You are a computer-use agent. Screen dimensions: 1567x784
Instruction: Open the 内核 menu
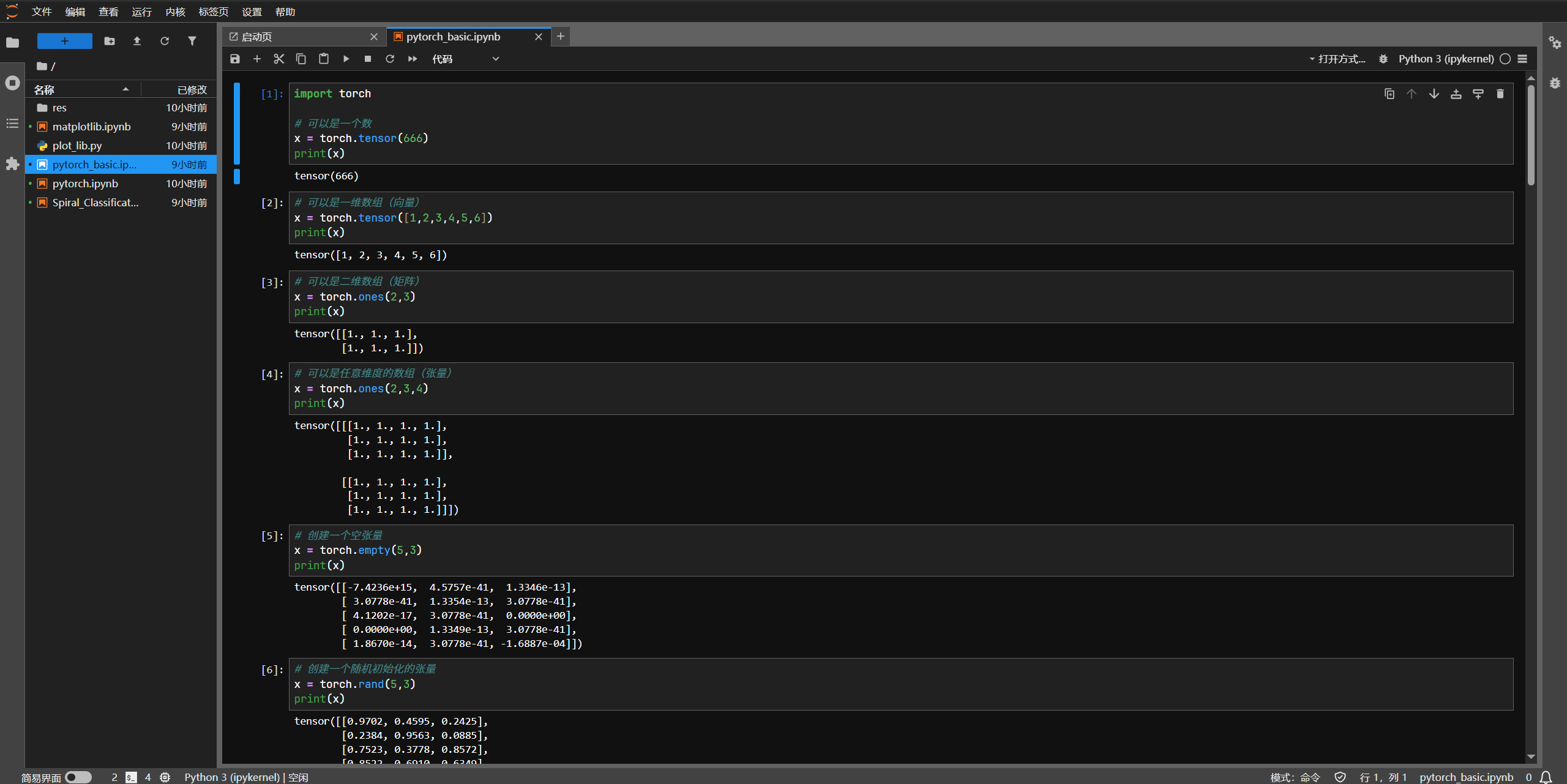coord(175,12)
